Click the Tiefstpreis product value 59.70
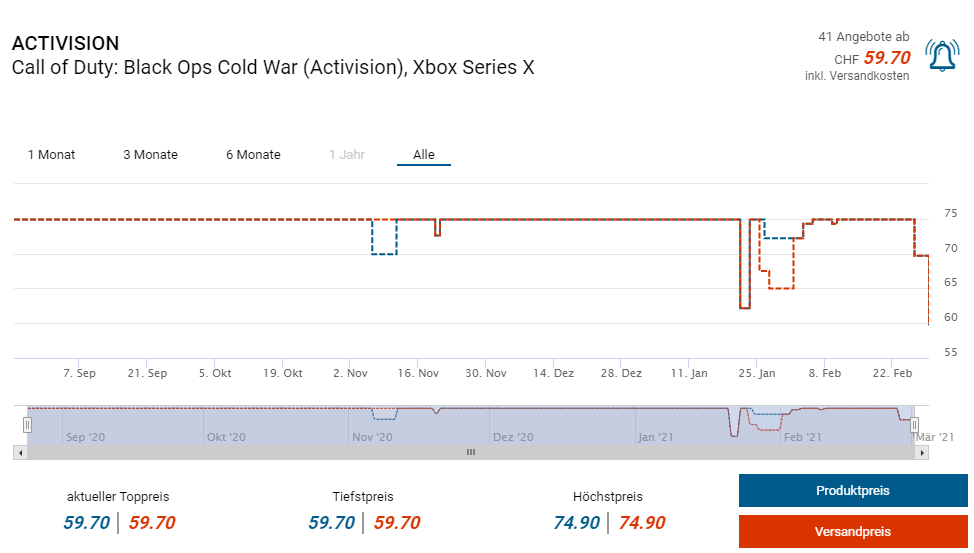This screenshot has height=553, width=974. [x=331, y=523]
